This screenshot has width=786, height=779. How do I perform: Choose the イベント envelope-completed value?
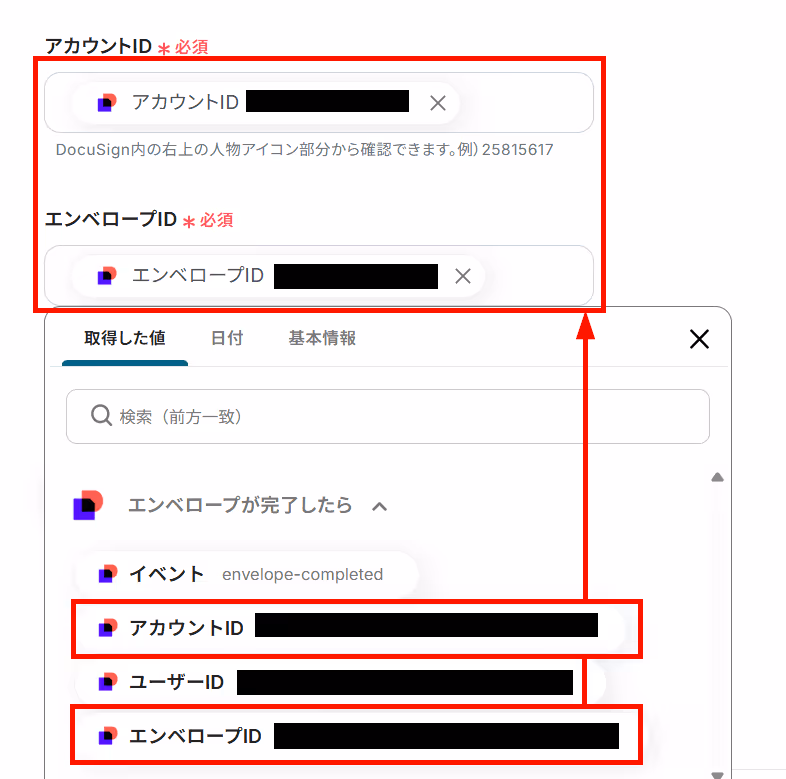point(247,574)
